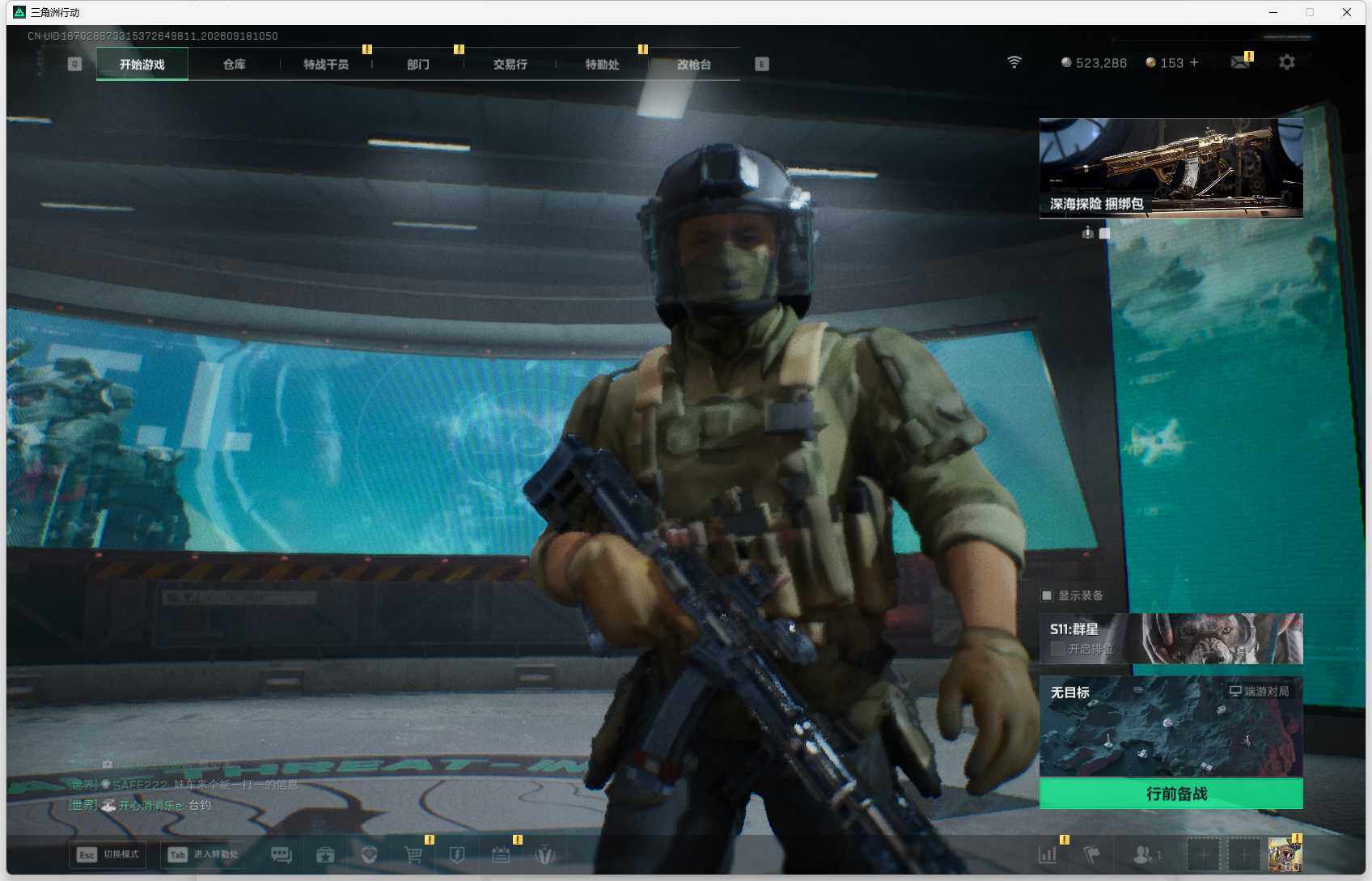Click the 端游对局 label on map card
Screen dimensions: 1372x881
pyautogui.click(x=1260, y=692)
